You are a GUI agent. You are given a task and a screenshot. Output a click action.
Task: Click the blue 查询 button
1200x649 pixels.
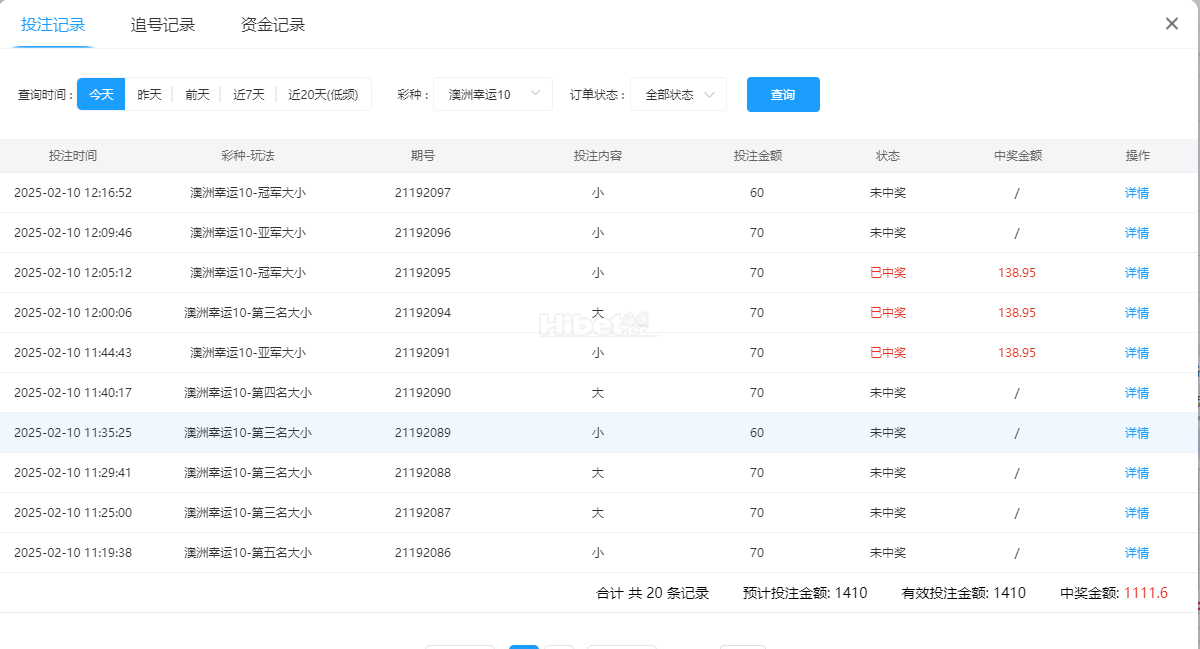pyautogui.click(x=783, y=94)
